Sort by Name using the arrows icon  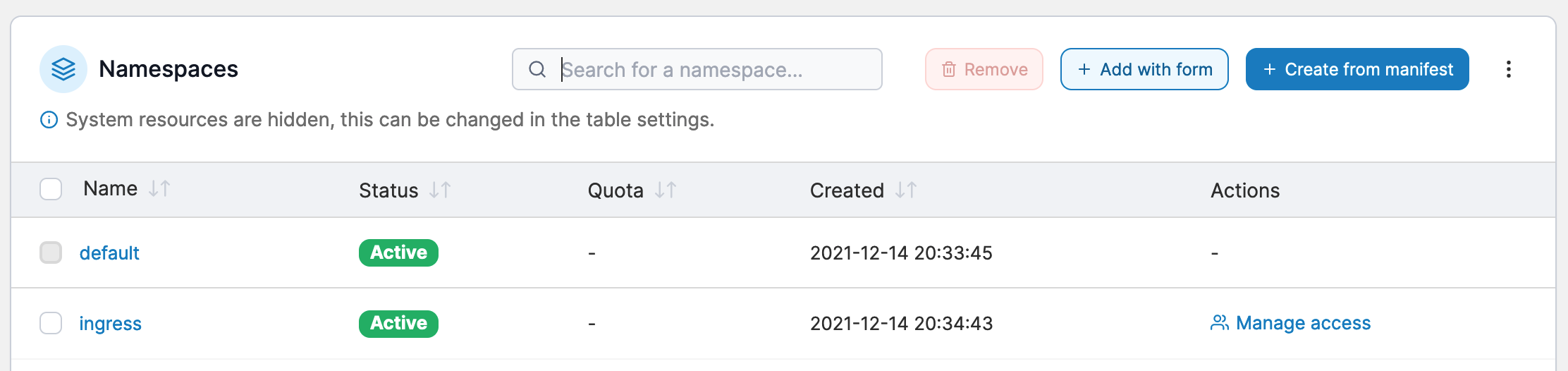coord(159,188)
